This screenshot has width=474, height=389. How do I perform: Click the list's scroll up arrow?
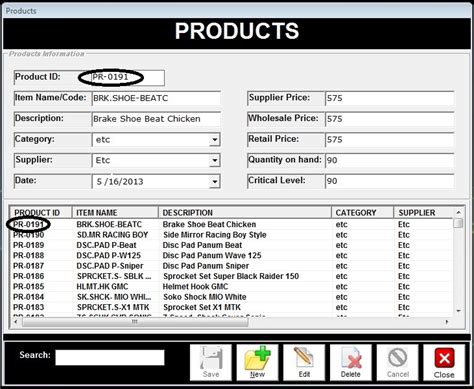tap(458, 212)
